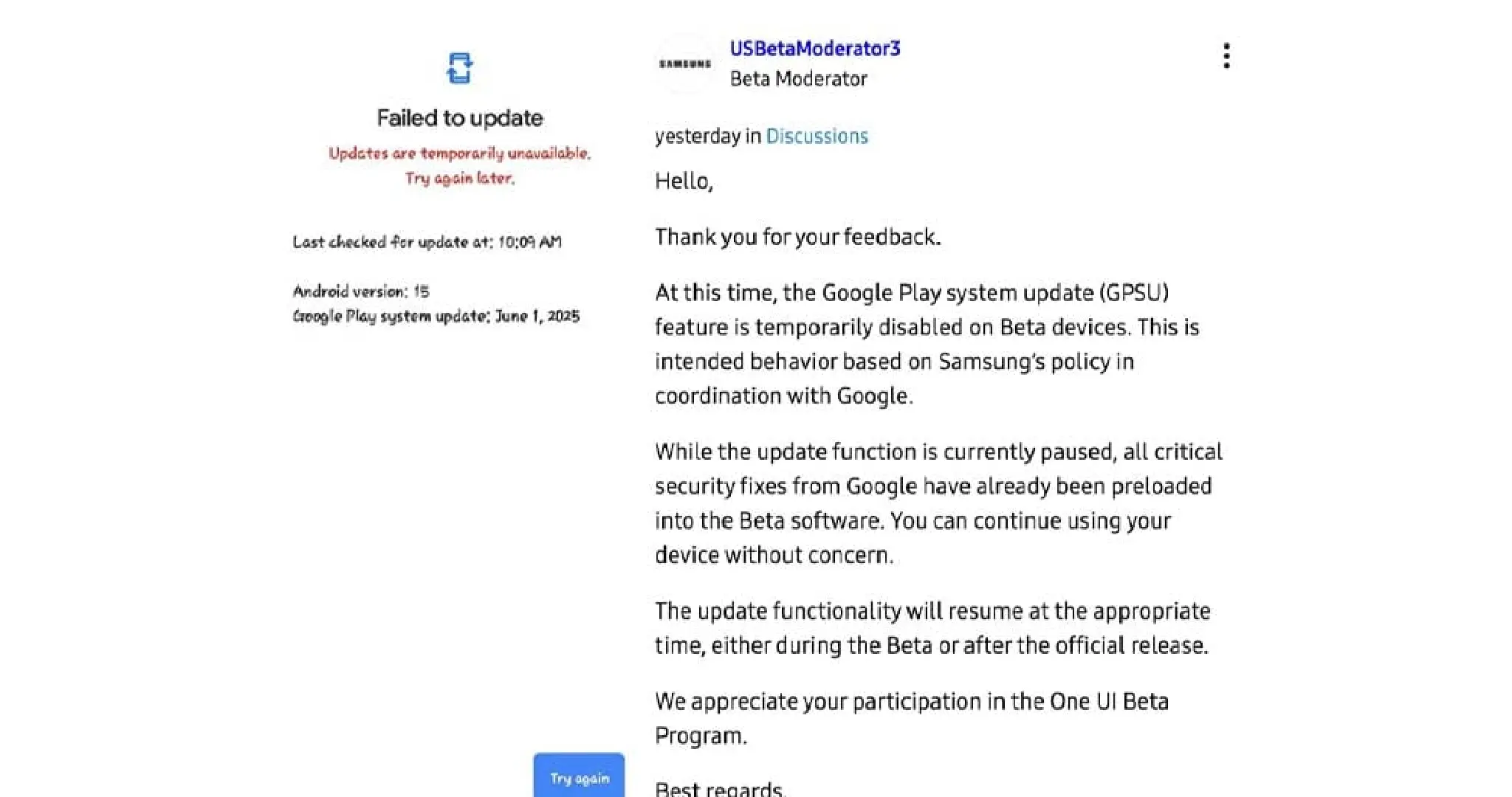The width and height of the screenshot is (1512, 797).
Task: Click the blue system update icon
Action: 459,69
